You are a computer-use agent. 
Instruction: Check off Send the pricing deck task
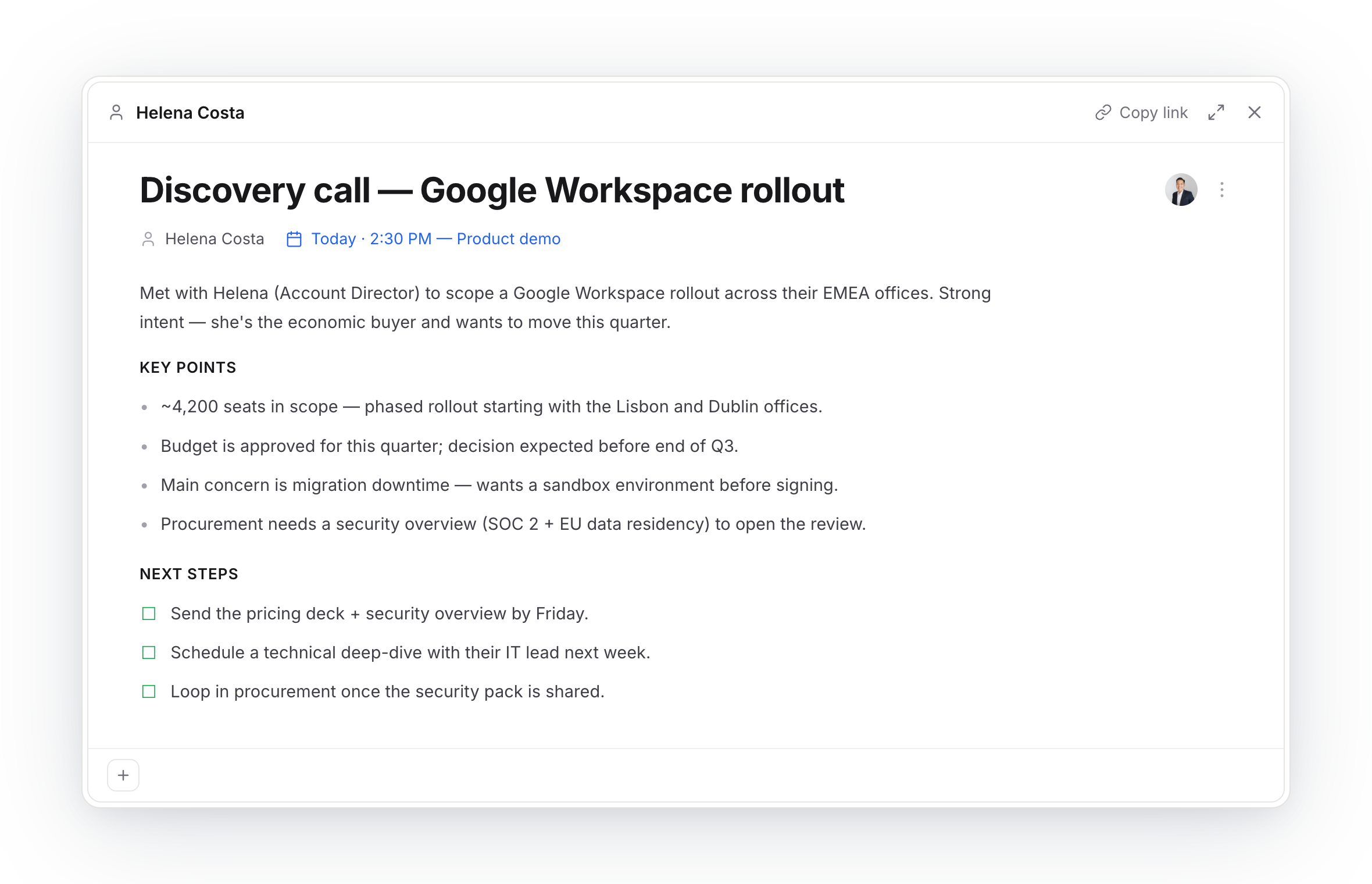pyautogui.click(x=149, y=614)
